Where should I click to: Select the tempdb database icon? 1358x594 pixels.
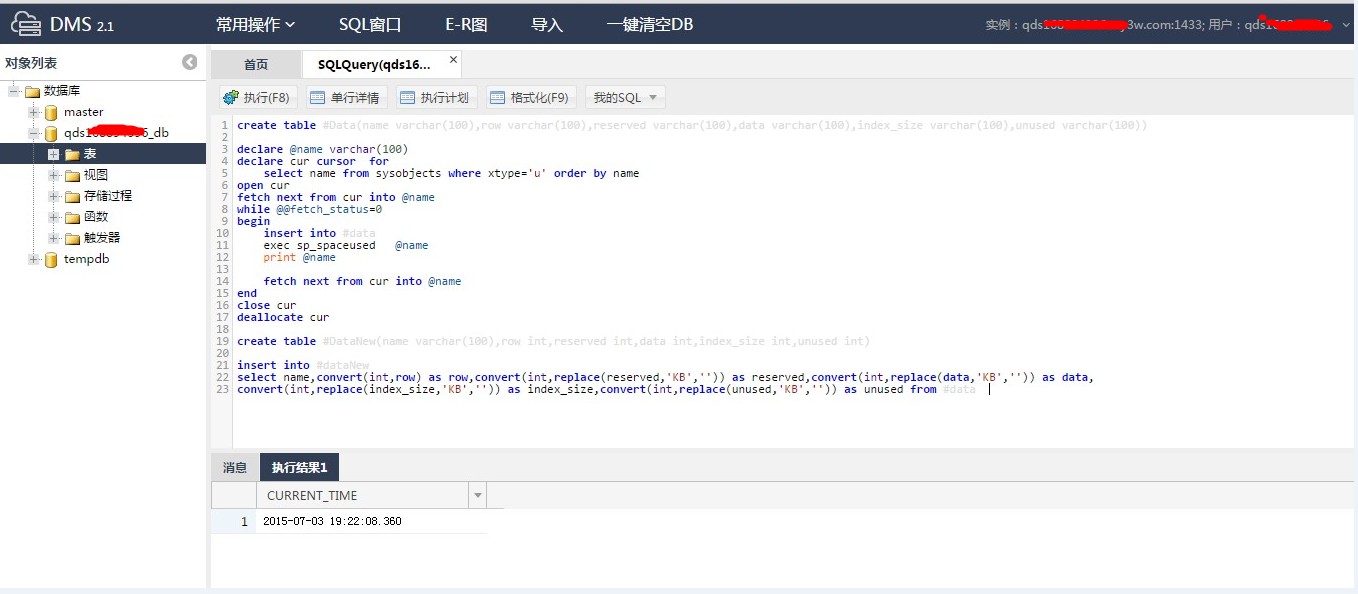coord(51,260)
